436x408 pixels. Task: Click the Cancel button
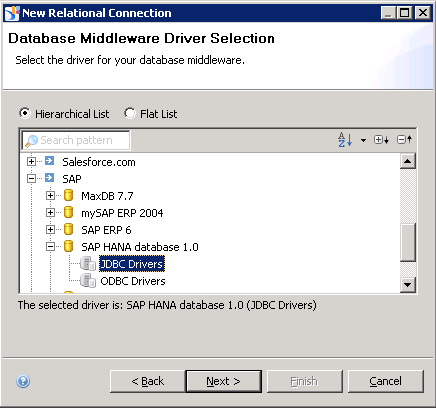point(386,381)
